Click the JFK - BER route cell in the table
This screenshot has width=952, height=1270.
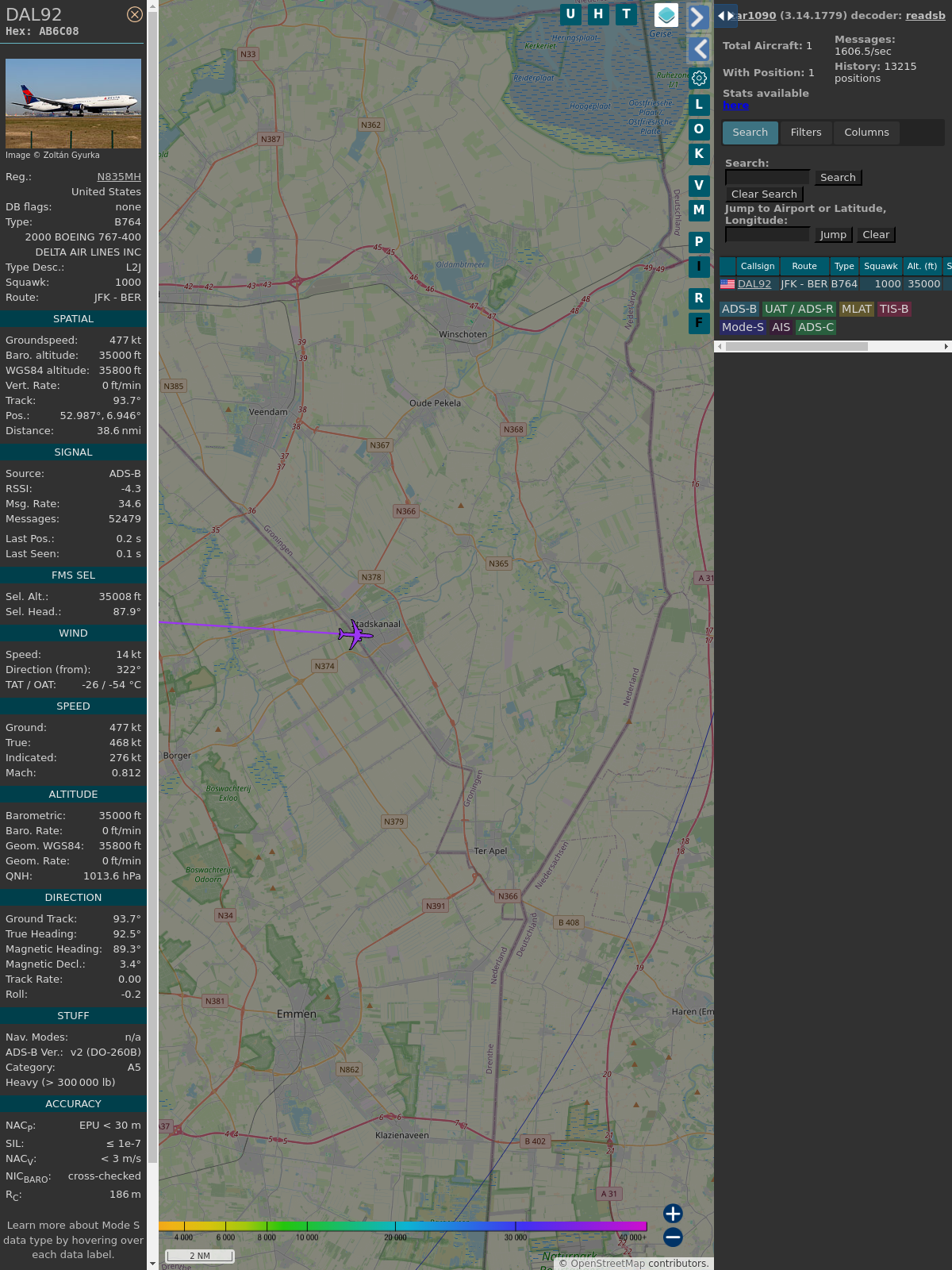pos(804,284)
